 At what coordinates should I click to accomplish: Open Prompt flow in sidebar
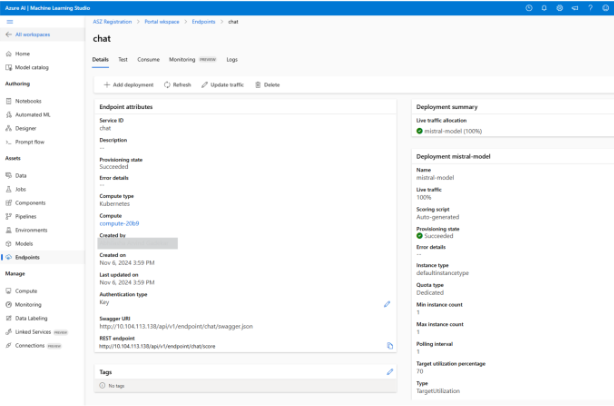(x=25, y=142)
